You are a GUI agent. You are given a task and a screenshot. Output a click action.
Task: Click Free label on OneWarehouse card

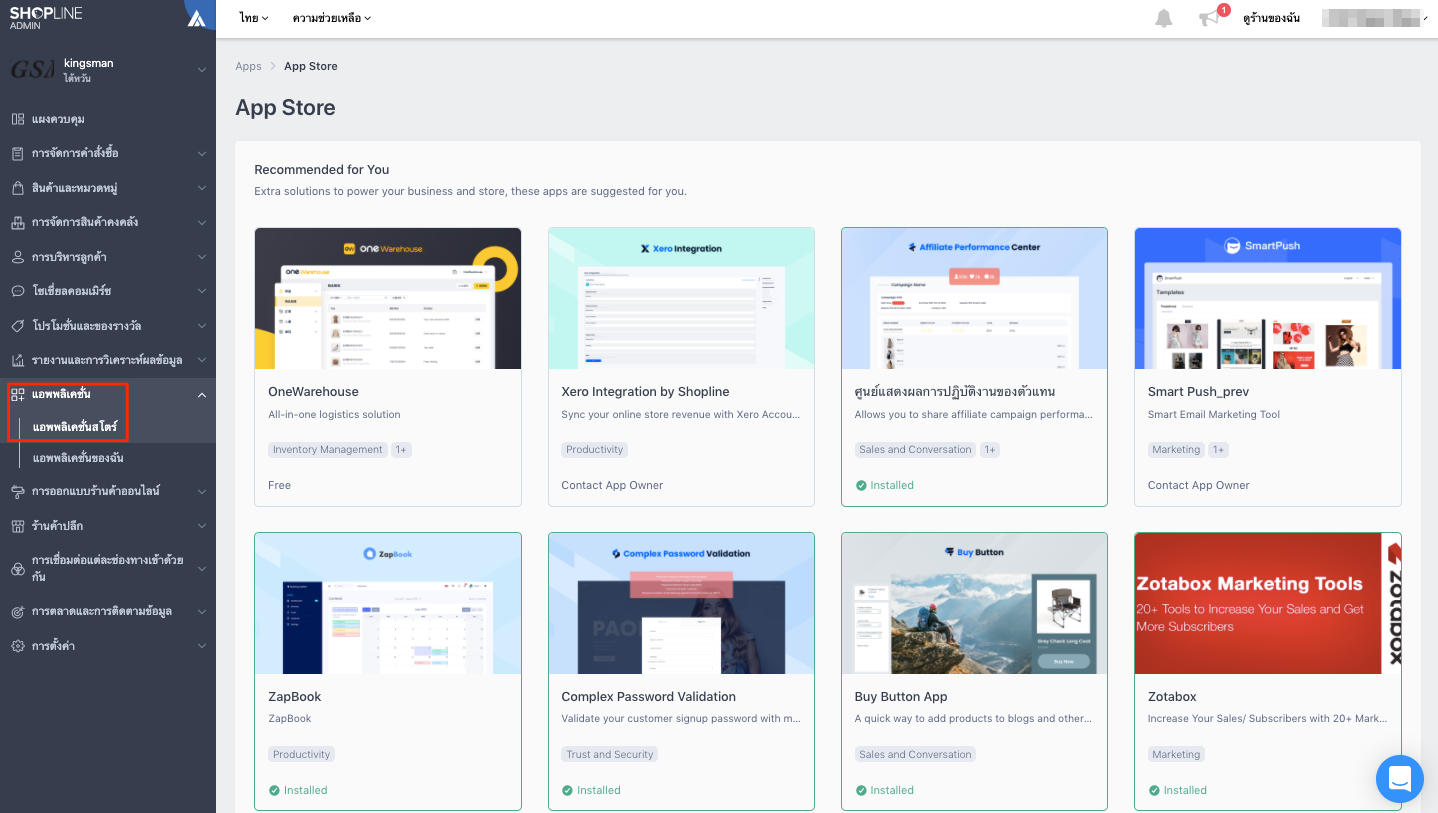280,485
